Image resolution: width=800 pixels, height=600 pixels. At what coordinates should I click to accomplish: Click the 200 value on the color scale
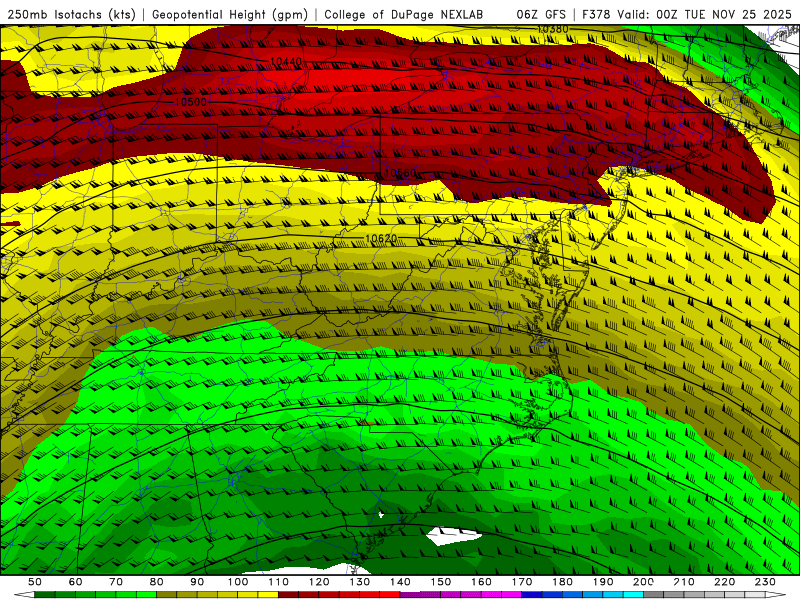(x=643, y=582)
